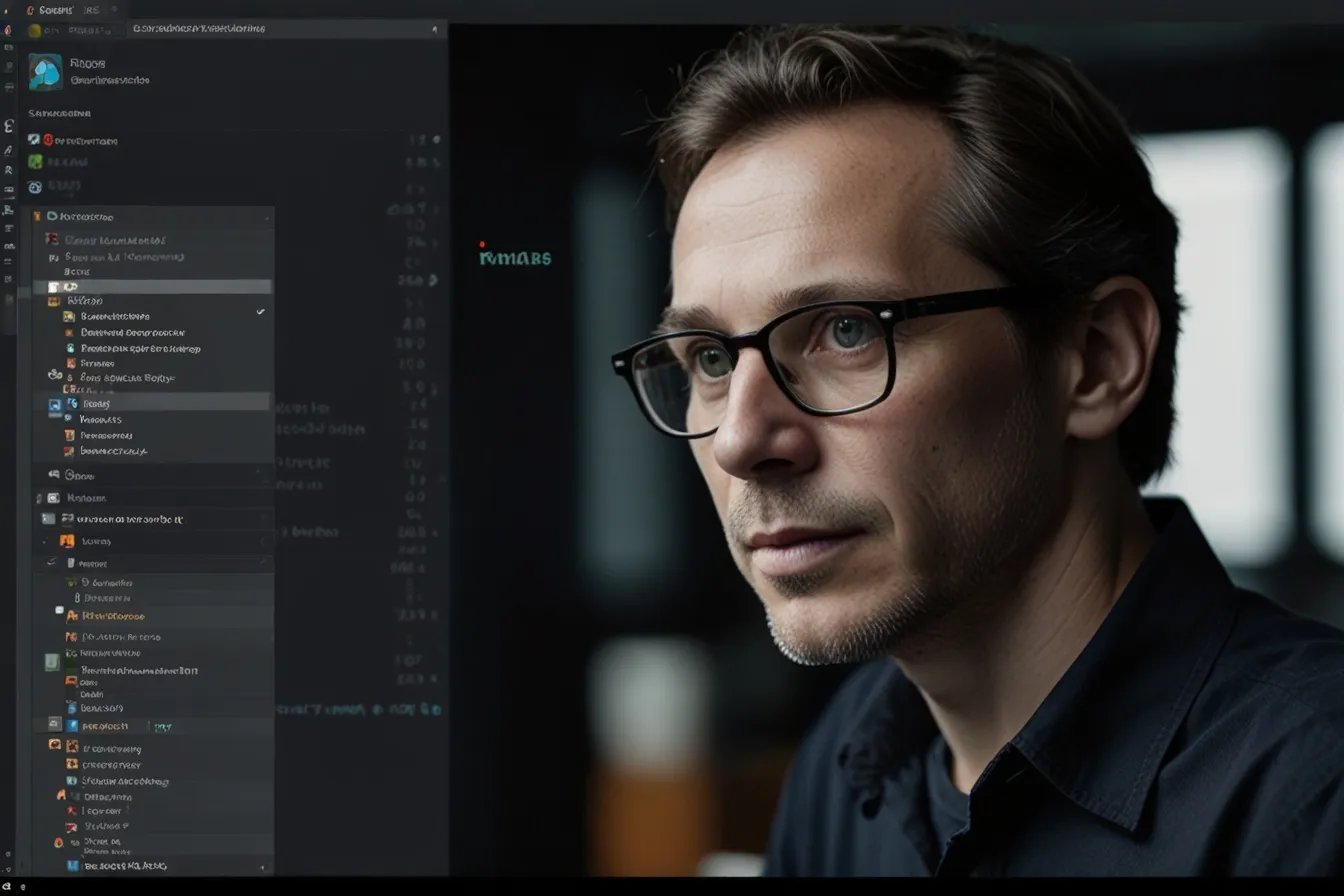Click the green square icon in the list
Image resolution: width=1344 pixels, height=896 pixels.
(x=35, y=162)
